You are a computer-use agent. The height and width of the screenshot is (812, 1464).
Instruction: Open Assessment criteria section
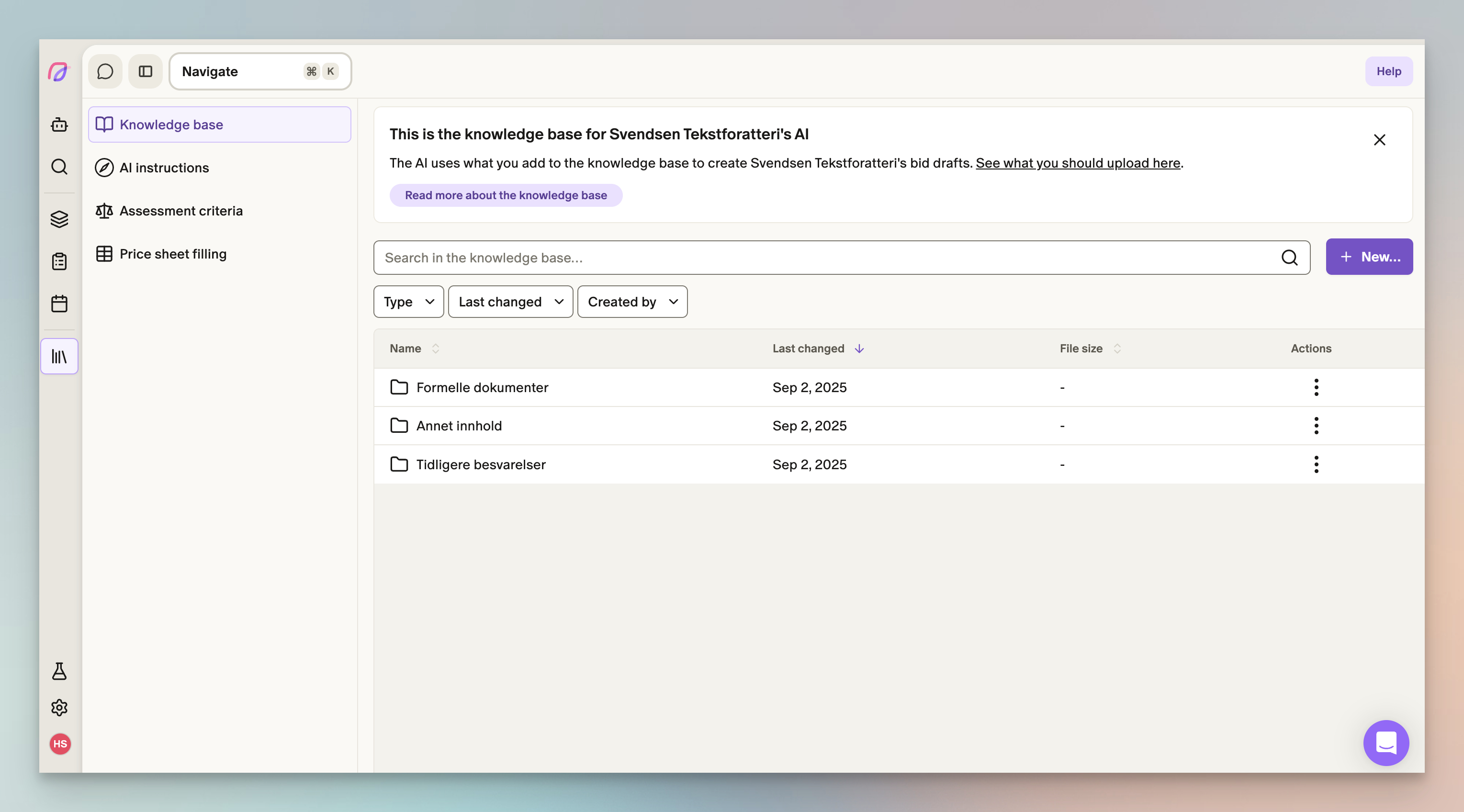click(x=219, y=211)
